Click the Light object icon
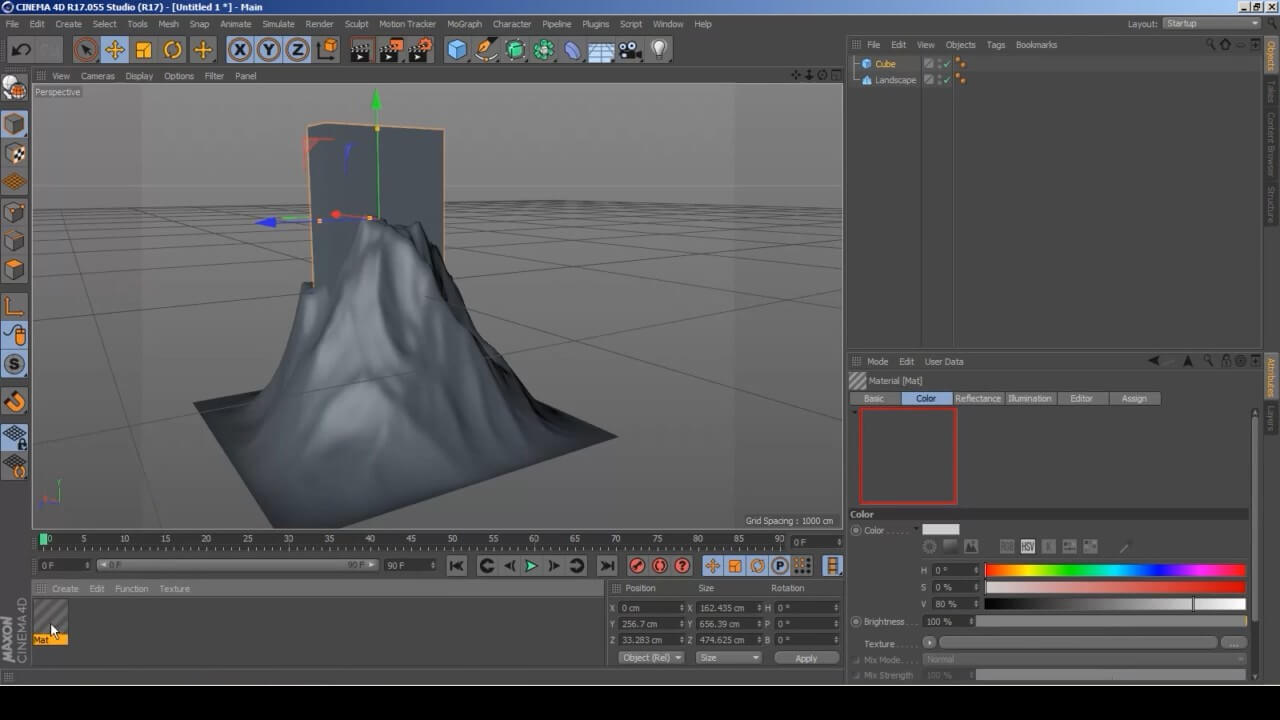 659,50
